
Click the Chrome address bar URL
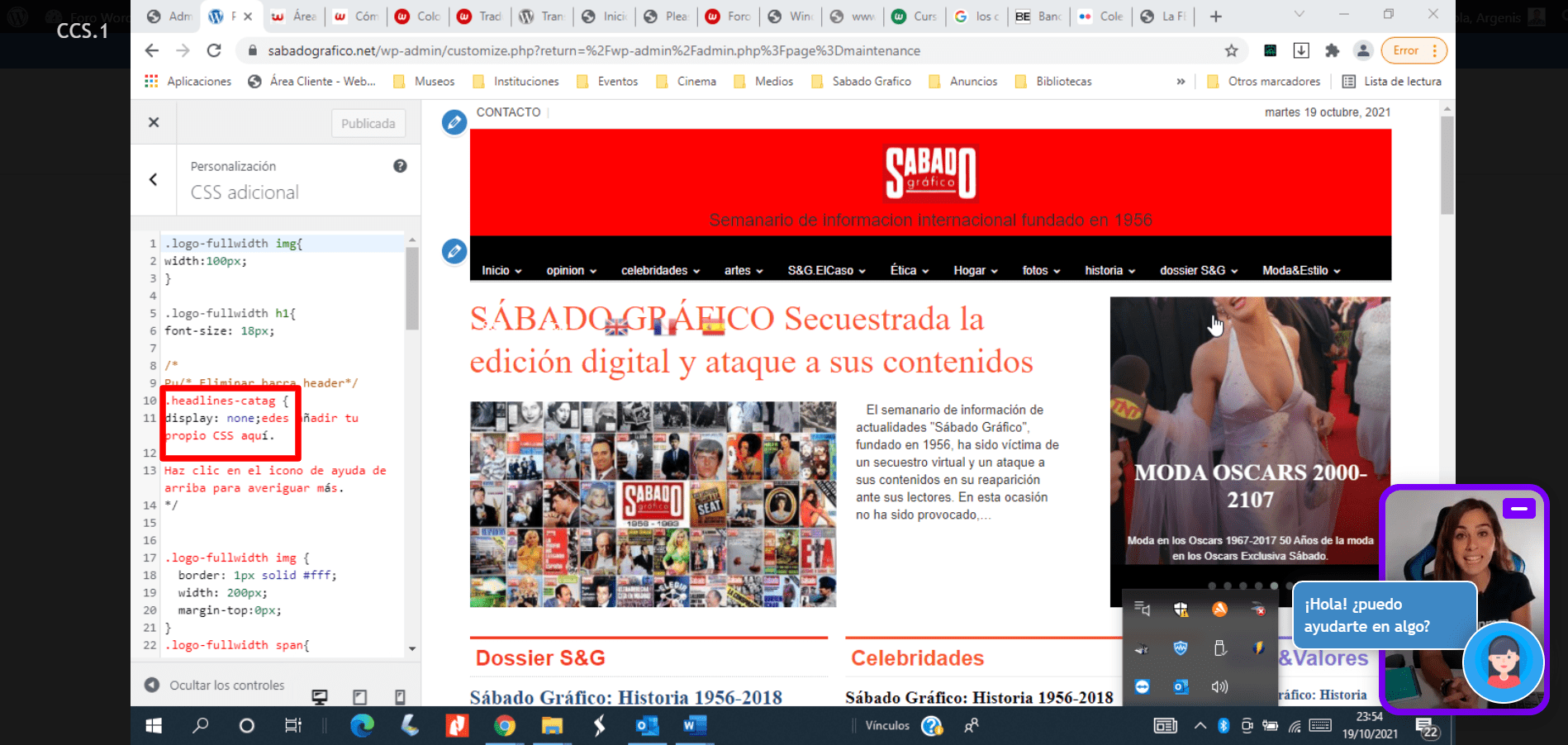(594, 50)
